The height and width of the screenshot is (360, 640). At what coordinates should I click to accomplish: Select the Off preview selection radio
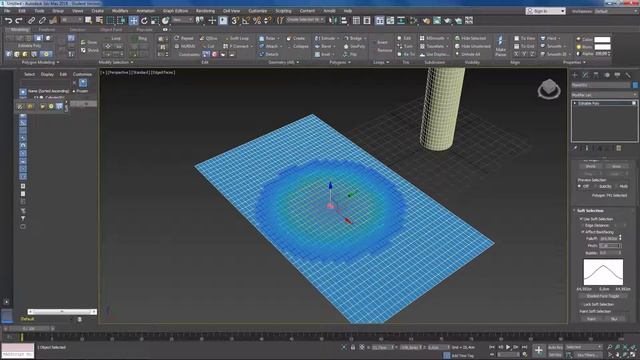click(x=579, y=186)
